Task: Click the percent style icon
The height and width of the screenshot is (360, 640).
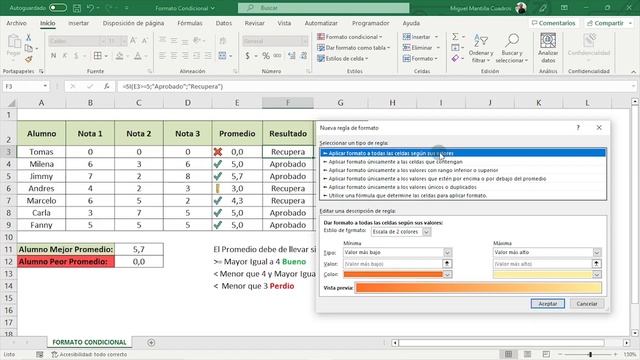Action: tap(266, 56)
